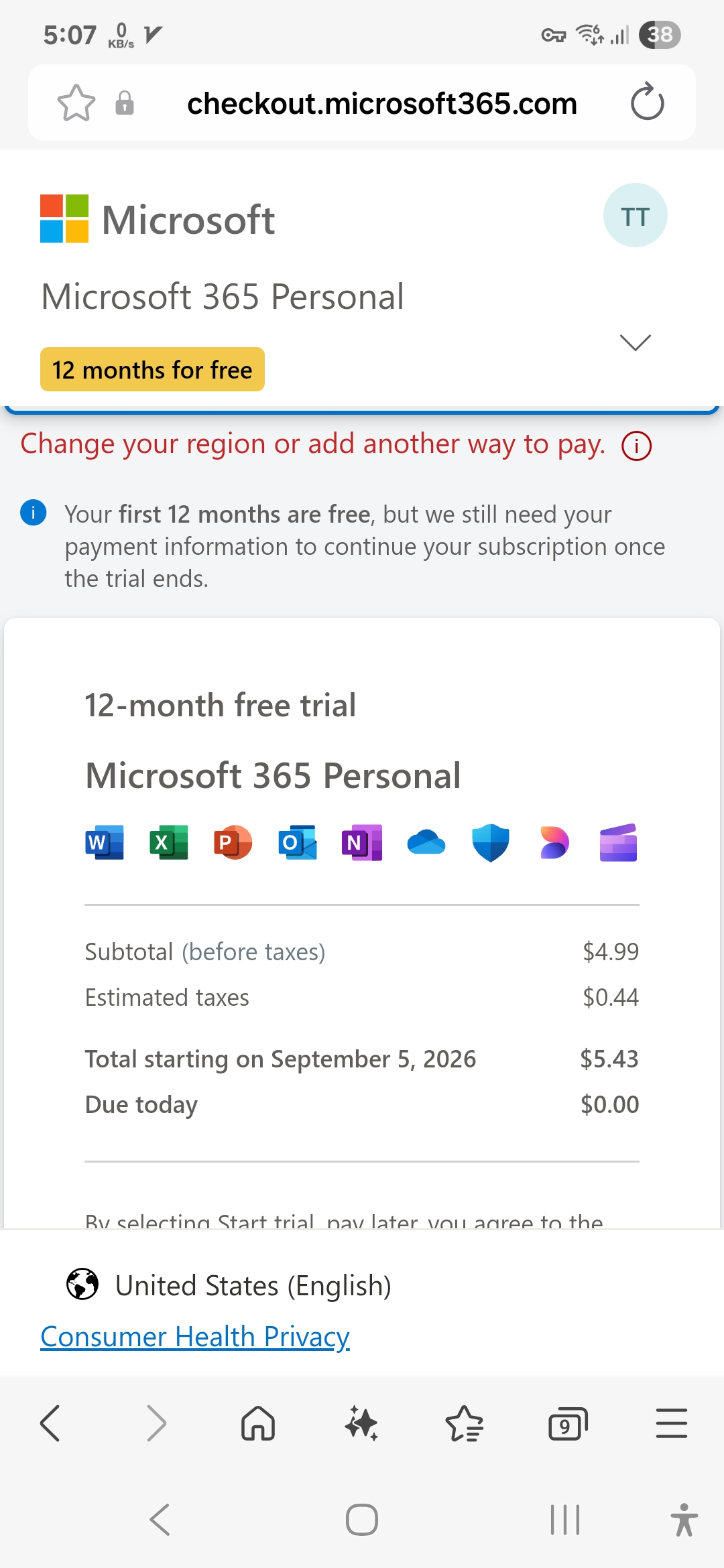This screenshot has height=1568, width=724.
Task: Tap the lock icon for site security
Action: [125, 103]
